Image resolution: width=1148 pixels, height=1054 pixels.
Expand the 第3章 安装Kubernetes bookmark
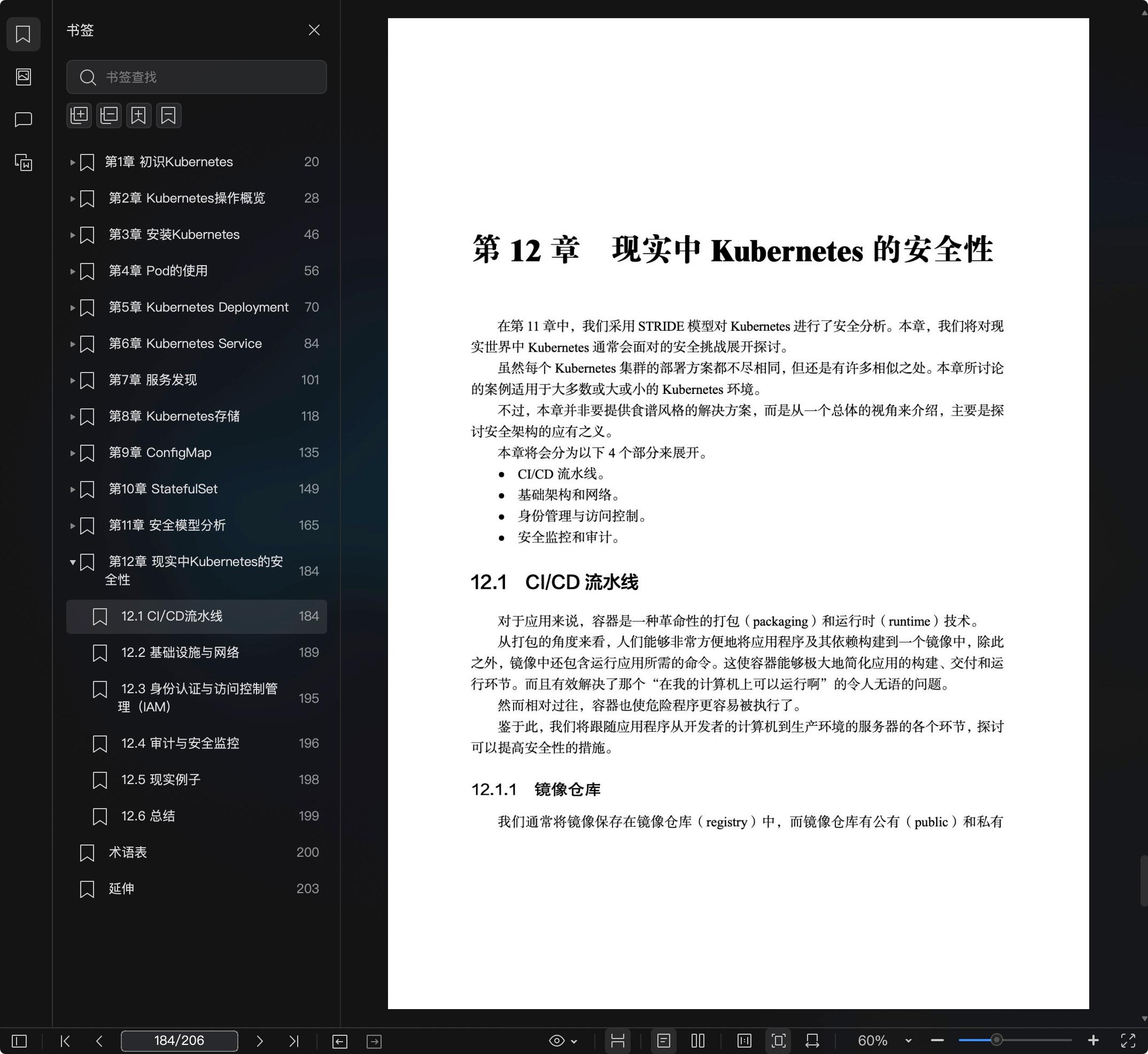[73, 235]
